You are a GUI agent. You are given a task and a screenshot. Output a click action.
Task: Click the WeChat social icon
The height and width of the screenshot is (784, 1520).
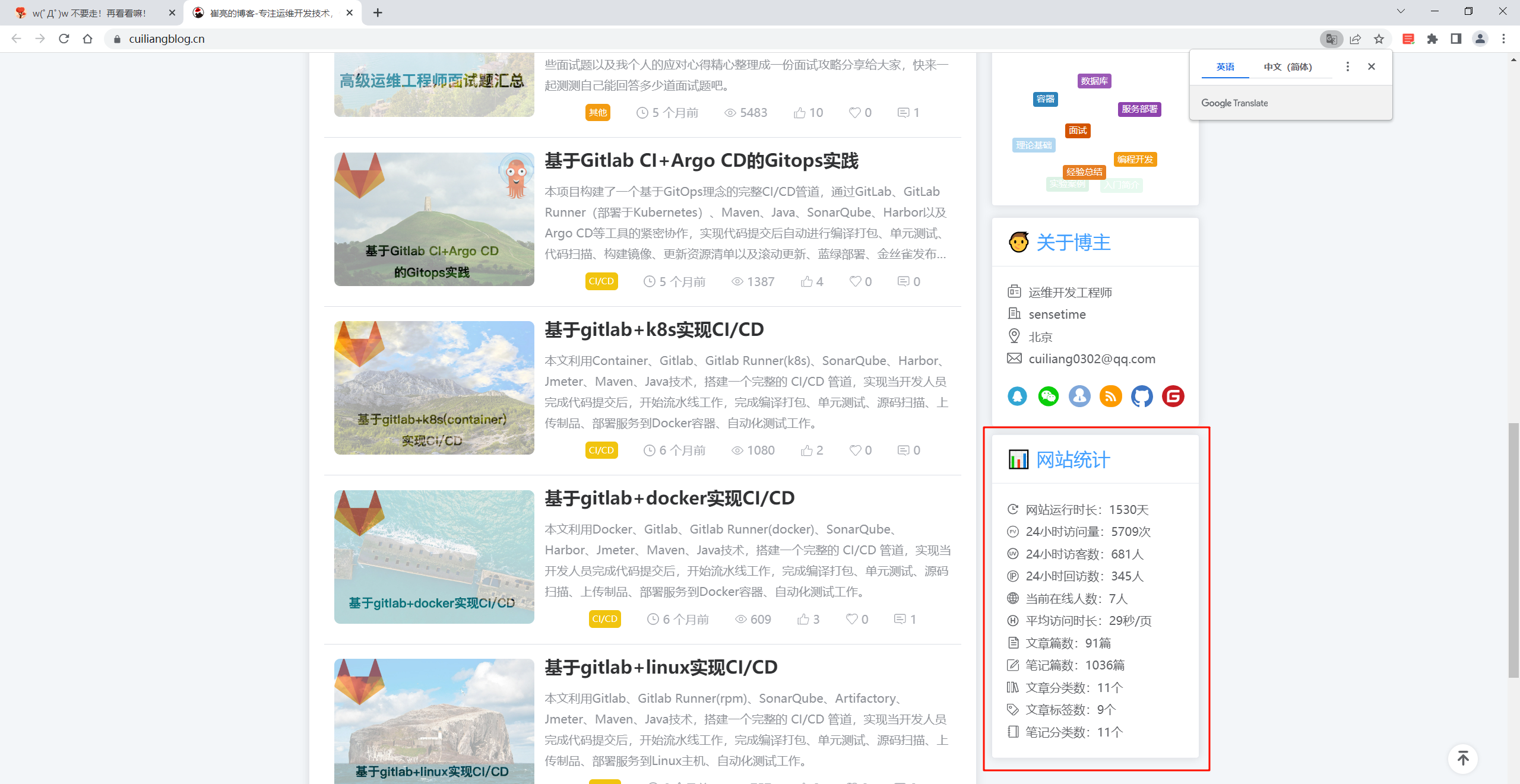pos(1049,396)
